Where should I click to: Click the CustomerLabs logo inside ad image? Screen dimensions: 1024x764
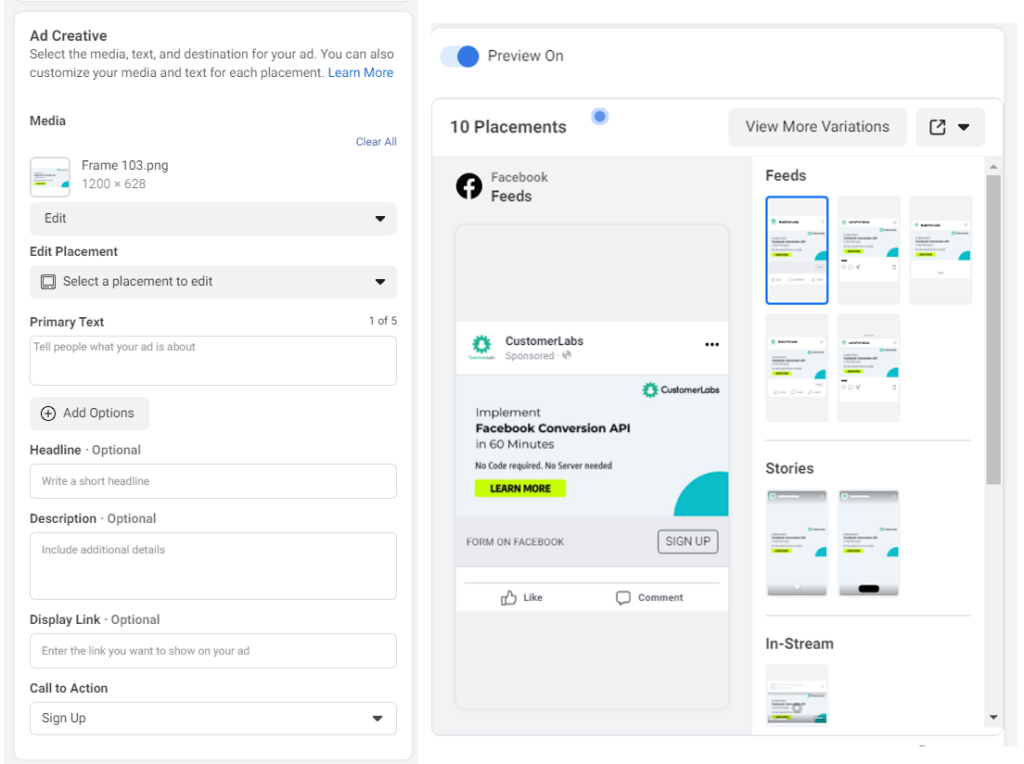(x=681, y=390)
